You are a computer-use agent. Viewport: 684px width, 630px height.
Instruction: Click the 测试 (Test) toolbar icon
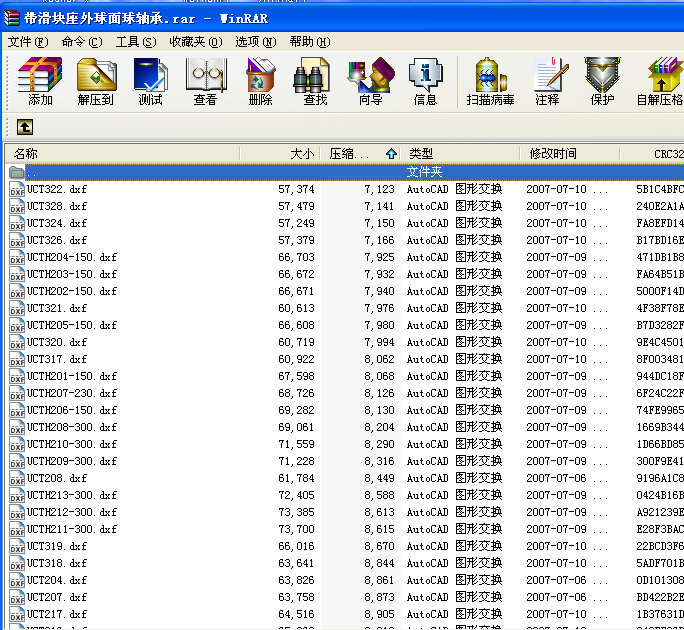pos(150,82)
